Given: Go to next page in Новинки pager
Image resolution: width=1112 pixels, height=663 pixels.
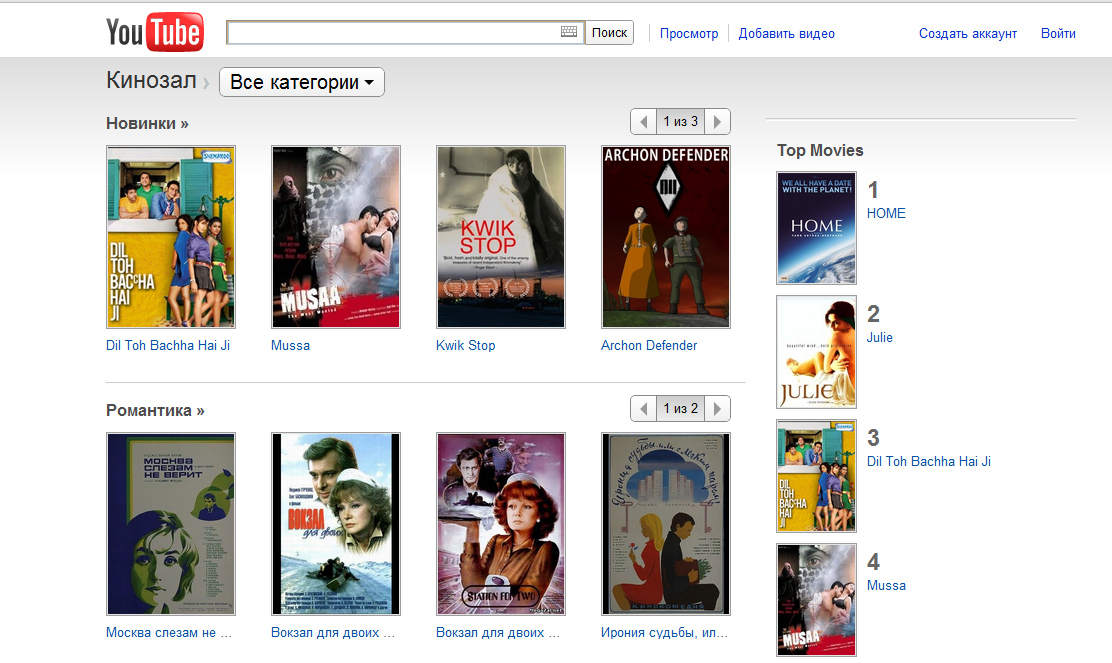Looking at the screenshot, I should [x=717, y=122].
